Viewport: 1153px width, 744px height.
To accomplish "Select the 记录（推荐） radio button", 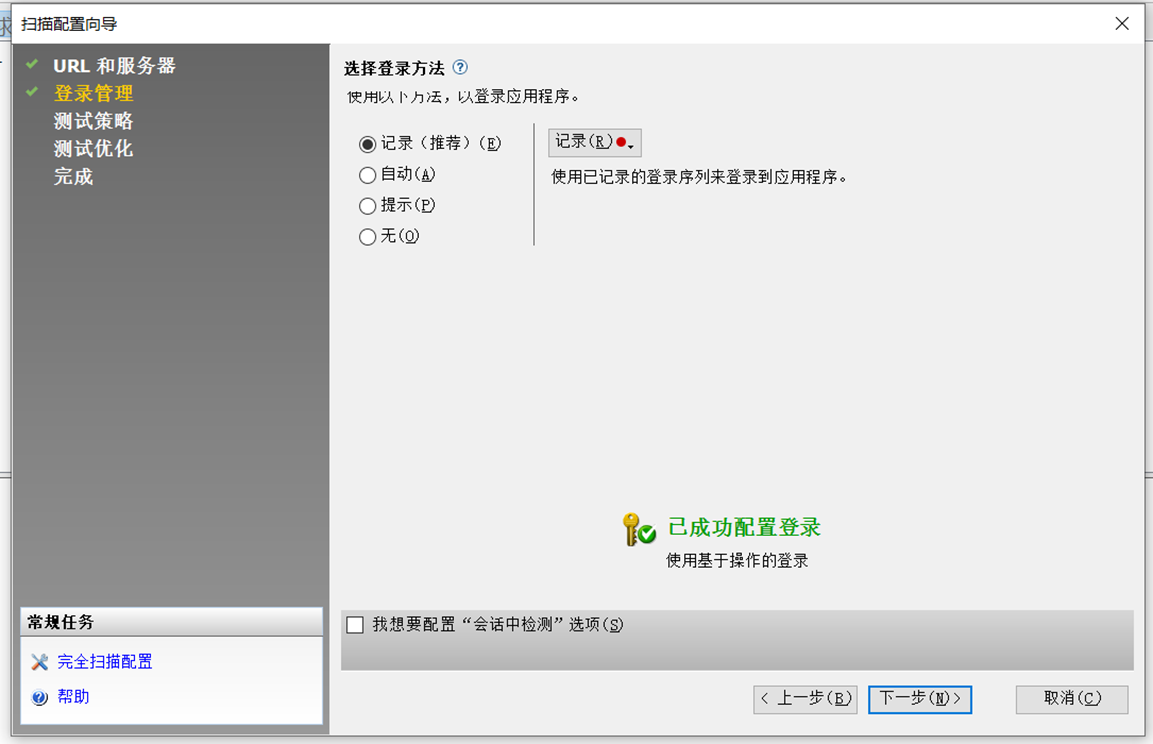I will coord(367,143).
